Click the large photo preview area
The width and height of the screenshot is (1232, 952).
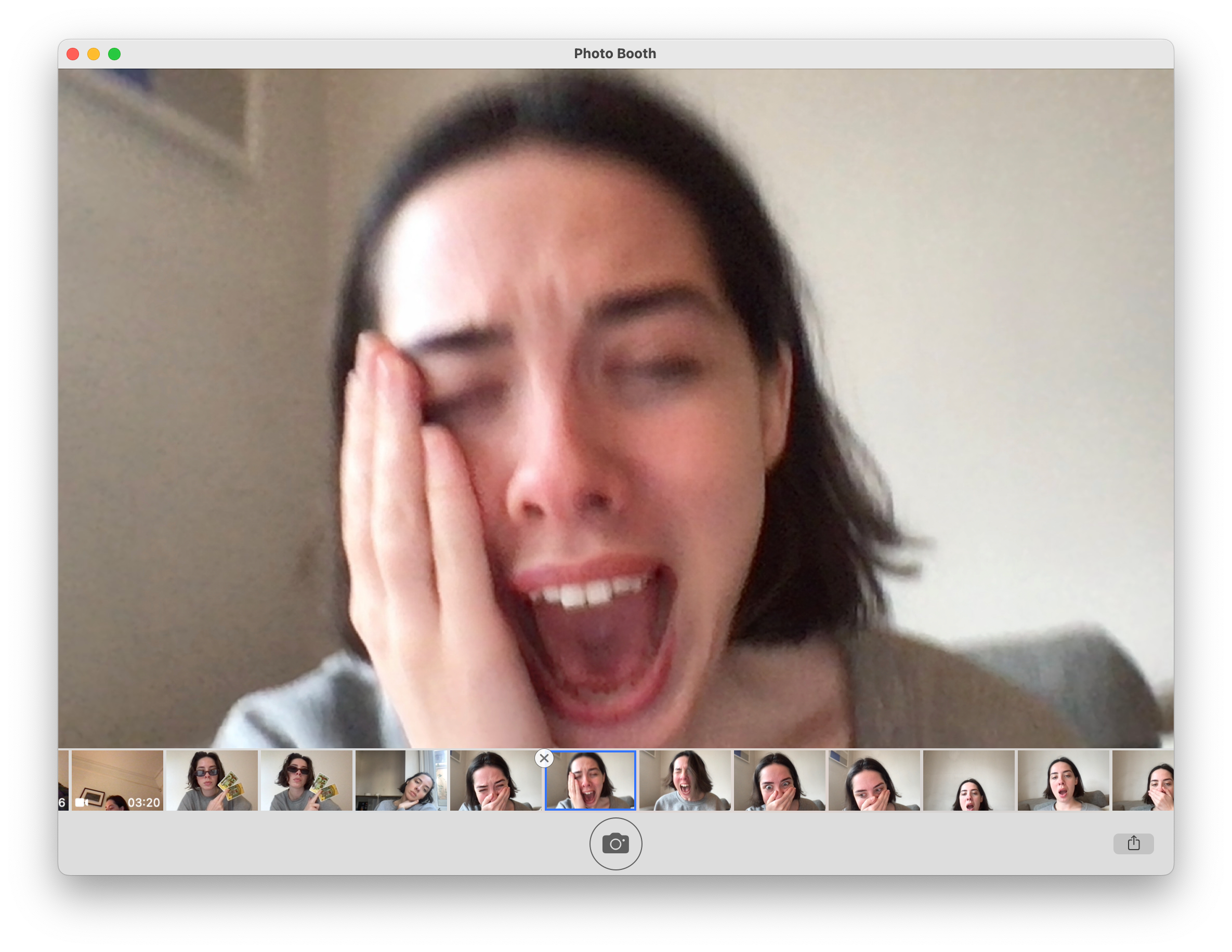[615, 408]
